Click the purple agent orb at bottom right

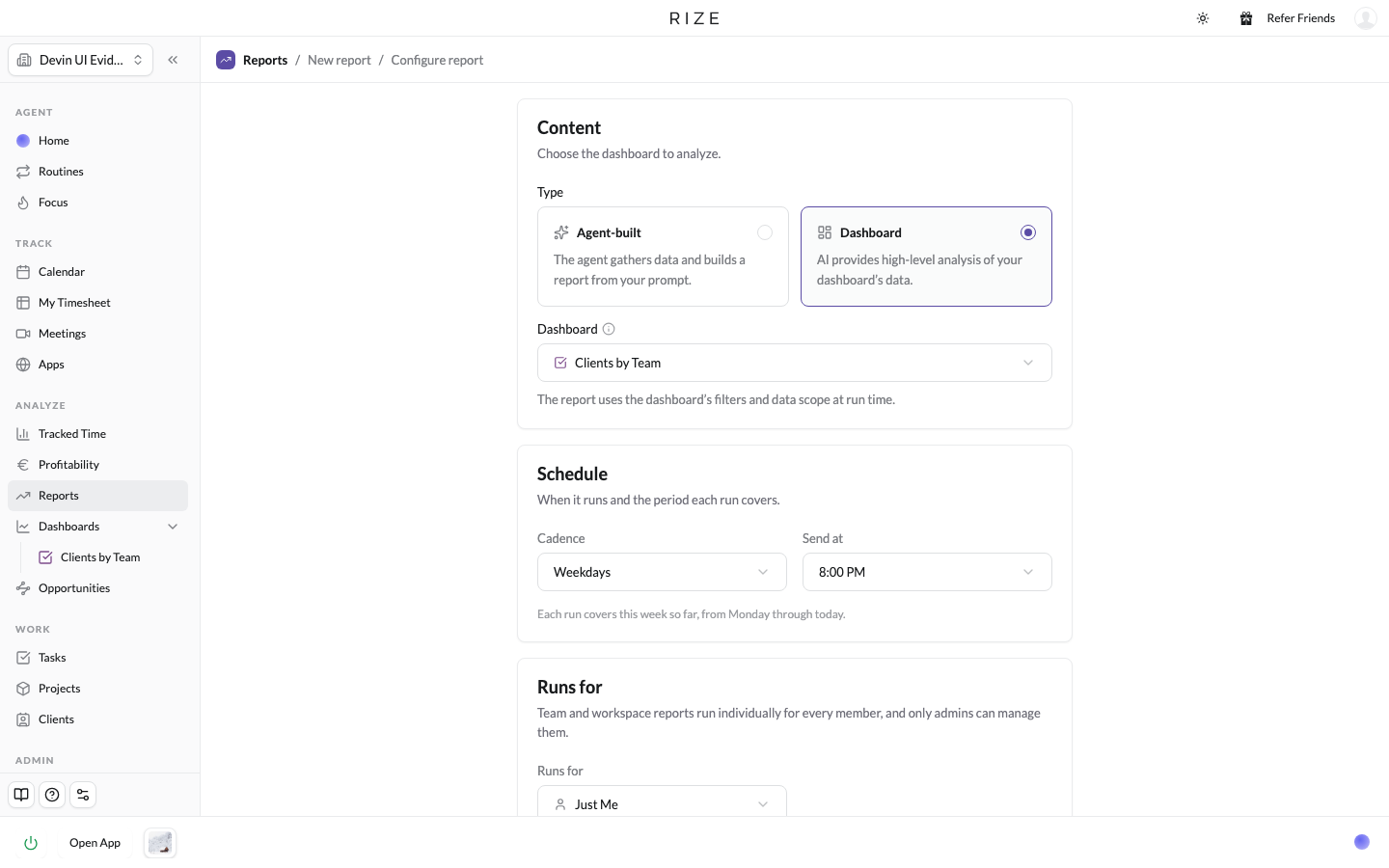tap(1362, 842)
